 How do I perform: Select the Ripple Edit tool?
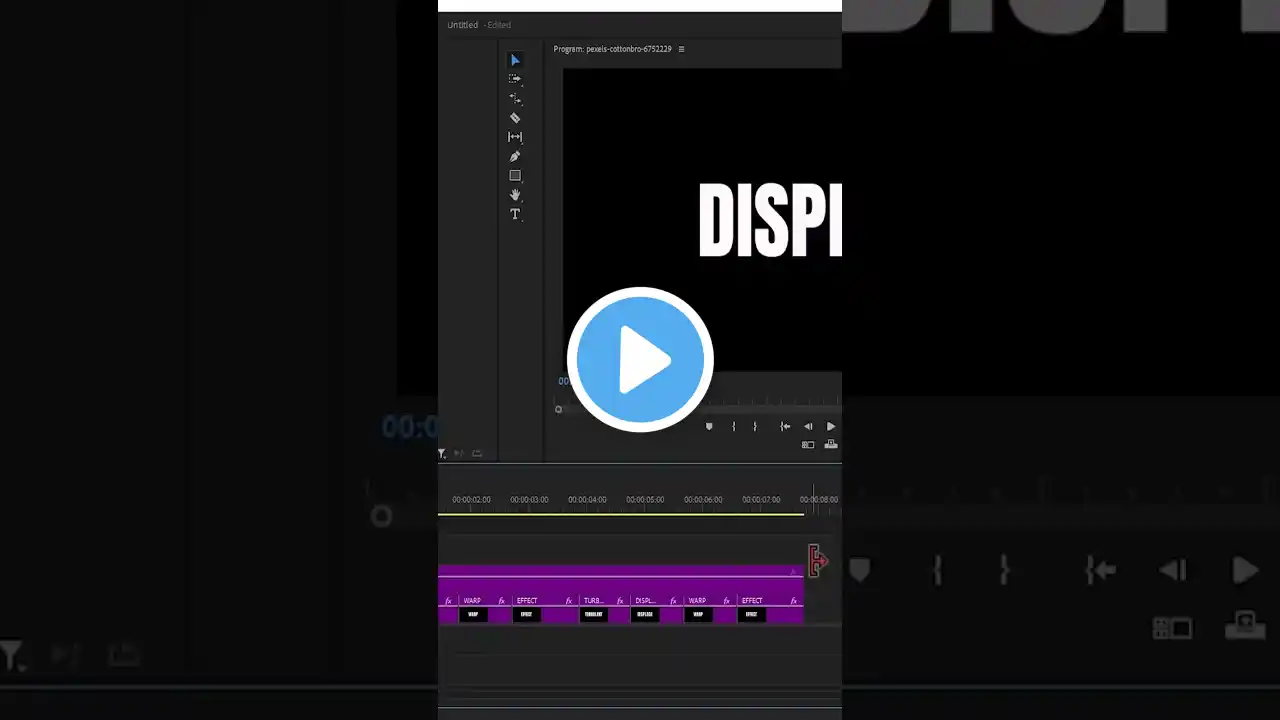point(515,98)
